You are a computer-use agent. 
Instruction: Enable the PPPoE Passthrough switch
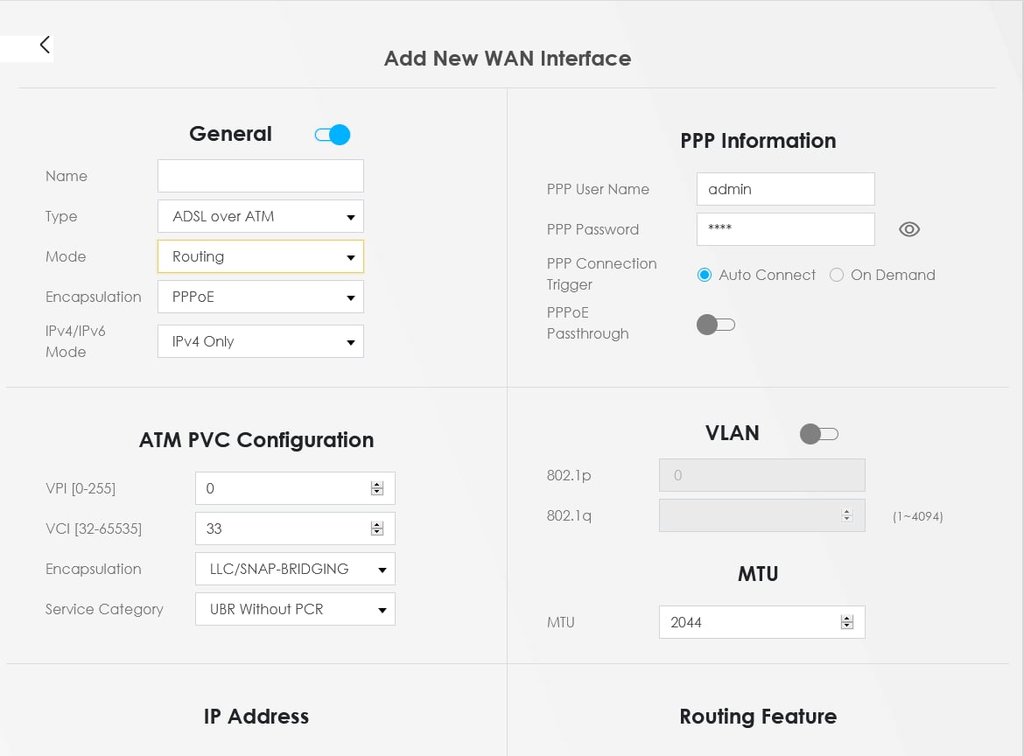(x=716, y=324)
